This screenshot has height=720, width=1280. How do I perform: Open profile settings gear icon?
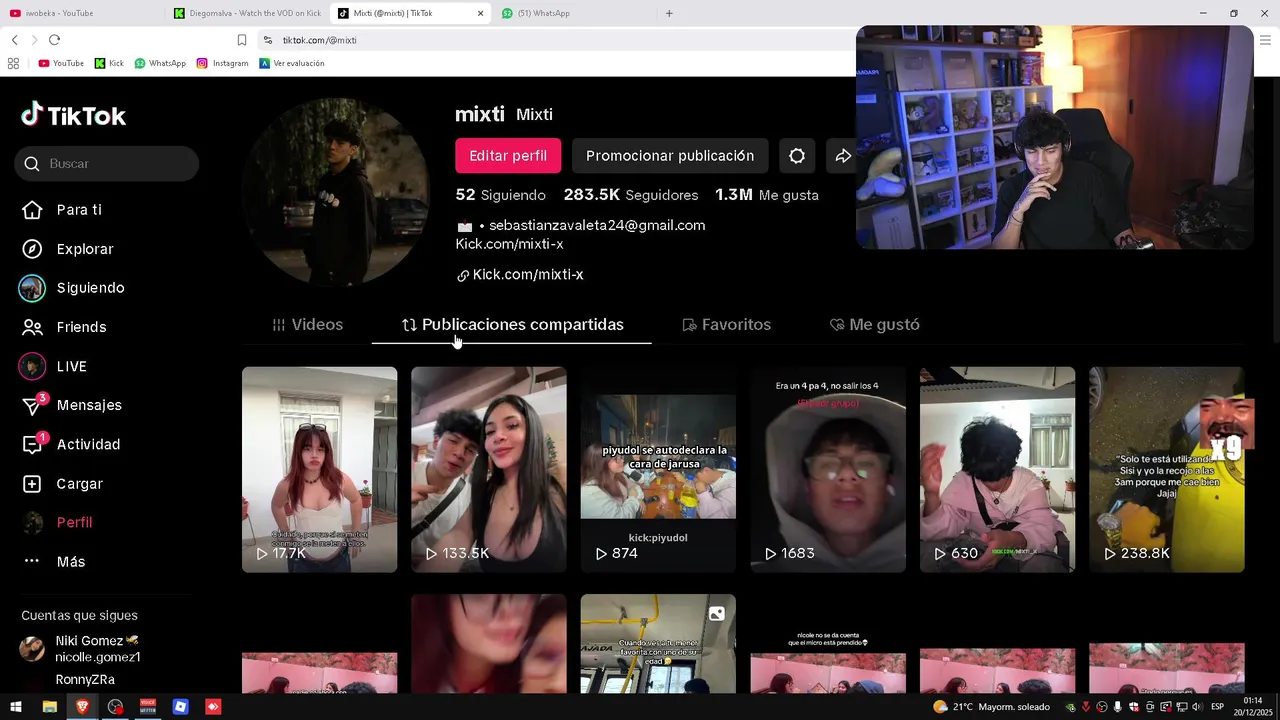coord(797,156)
